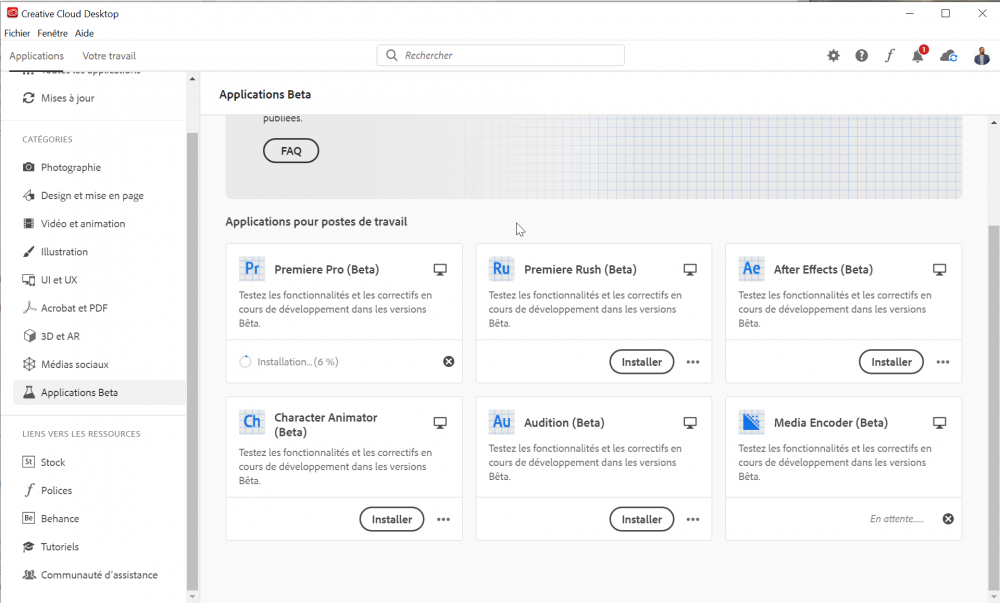Image resolution: width=1000 pixels, height=603 pixels.
Task: Open more options for Premiere Rush (Beta)
Action: (x=693, y=362)
